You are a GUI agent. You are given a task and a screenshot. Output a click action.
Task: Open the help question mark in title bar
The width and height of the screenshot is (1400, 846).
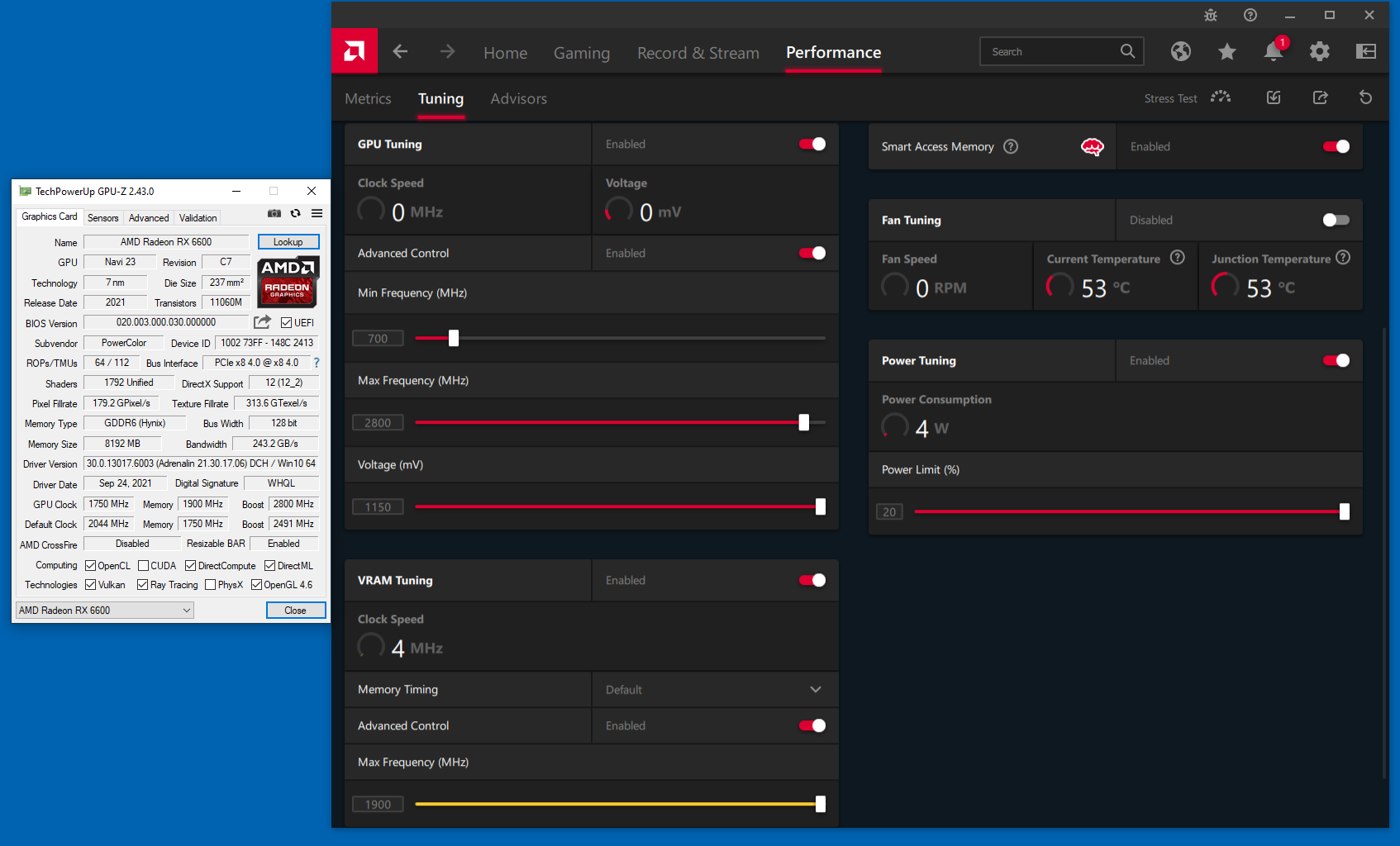click(x=1250, y=15)
